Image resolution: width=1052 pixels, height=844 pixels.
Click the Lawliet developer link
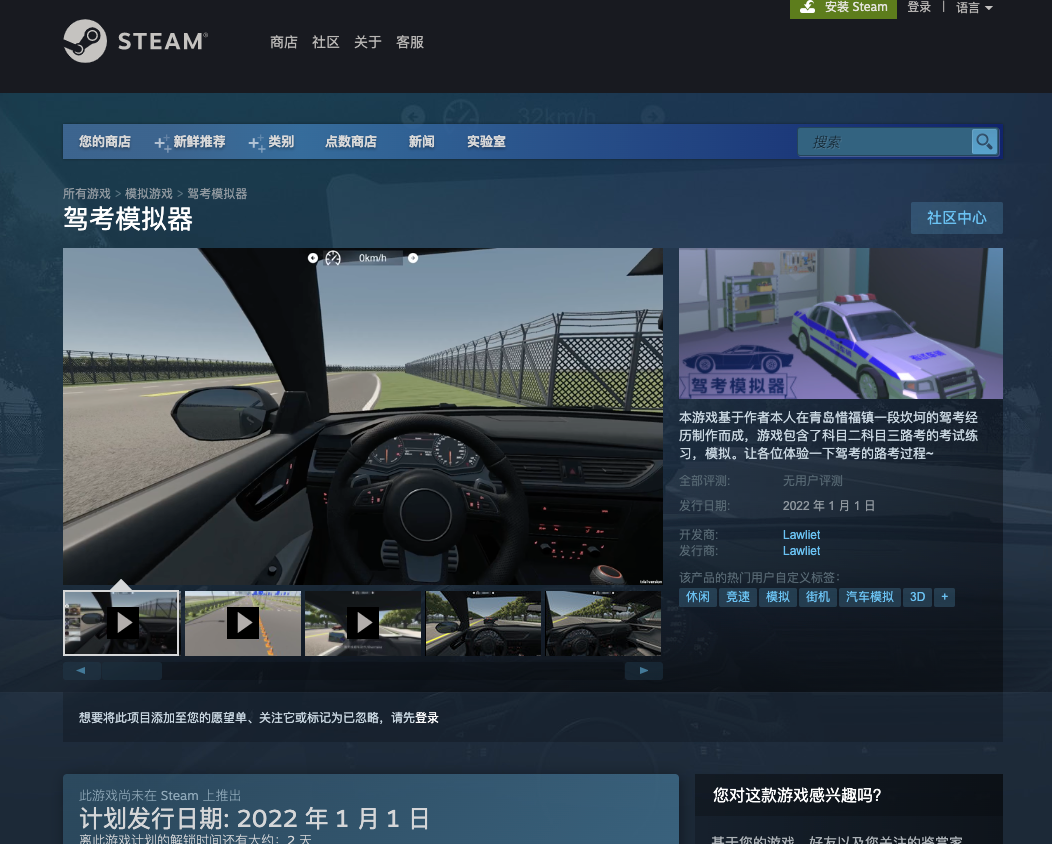pyautogui.click(x=801, y=534)
